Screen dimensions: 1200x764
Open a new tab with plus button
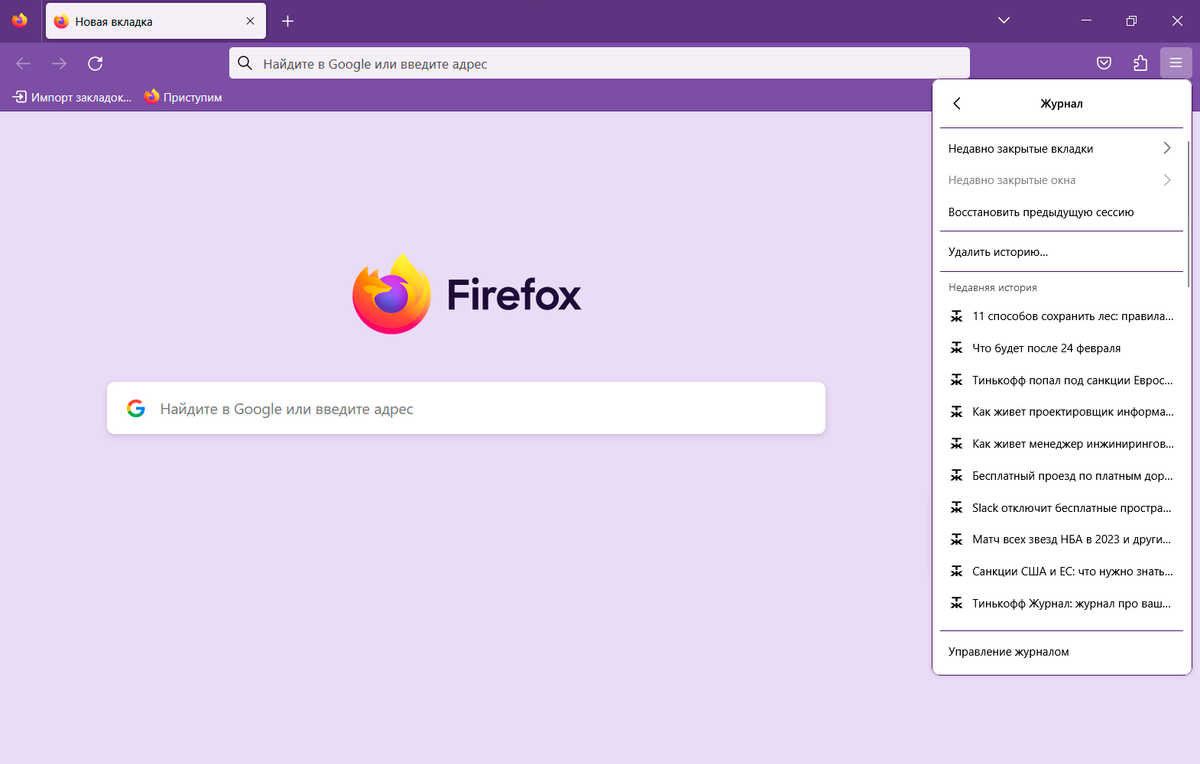(x=288, y=21)
